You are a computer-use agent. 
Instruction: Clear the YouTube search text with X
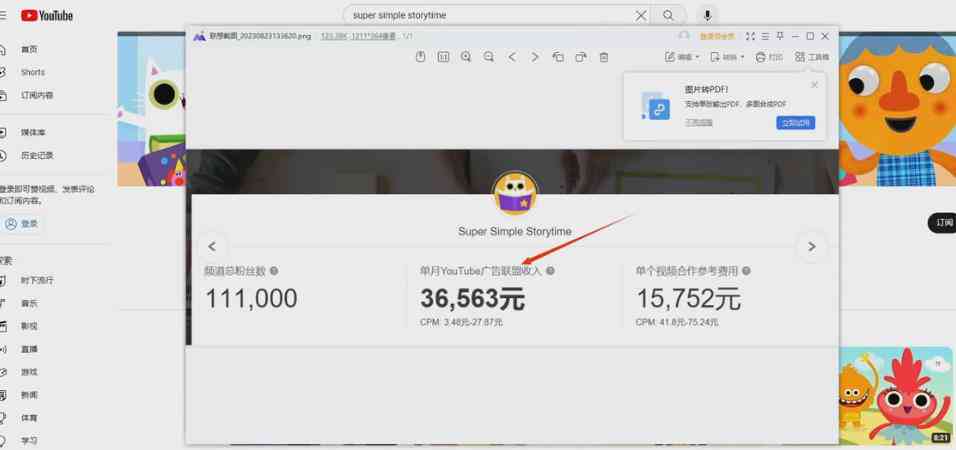[641, 15]
